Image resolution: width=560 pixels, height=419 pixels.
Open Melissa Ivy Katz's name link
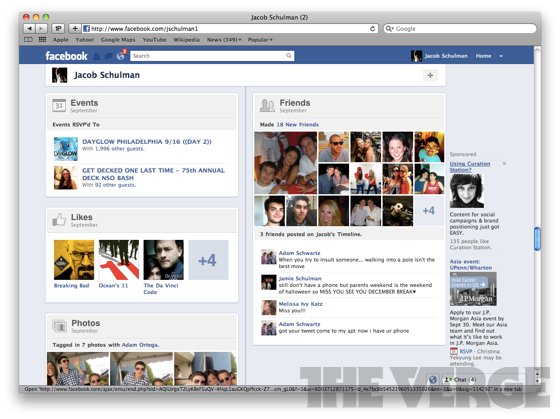(300, 304)
